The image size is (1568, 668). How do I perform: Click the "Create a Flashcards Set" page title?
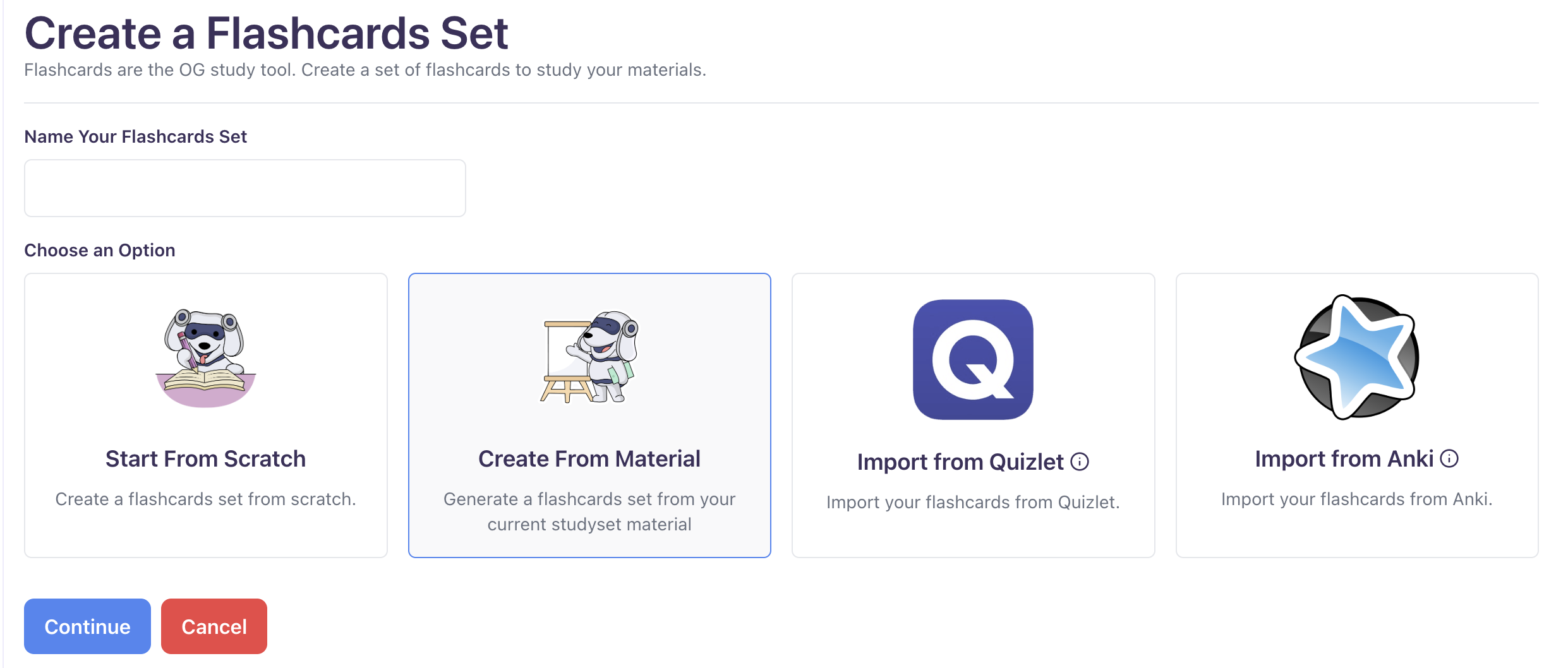coord(266,32)
